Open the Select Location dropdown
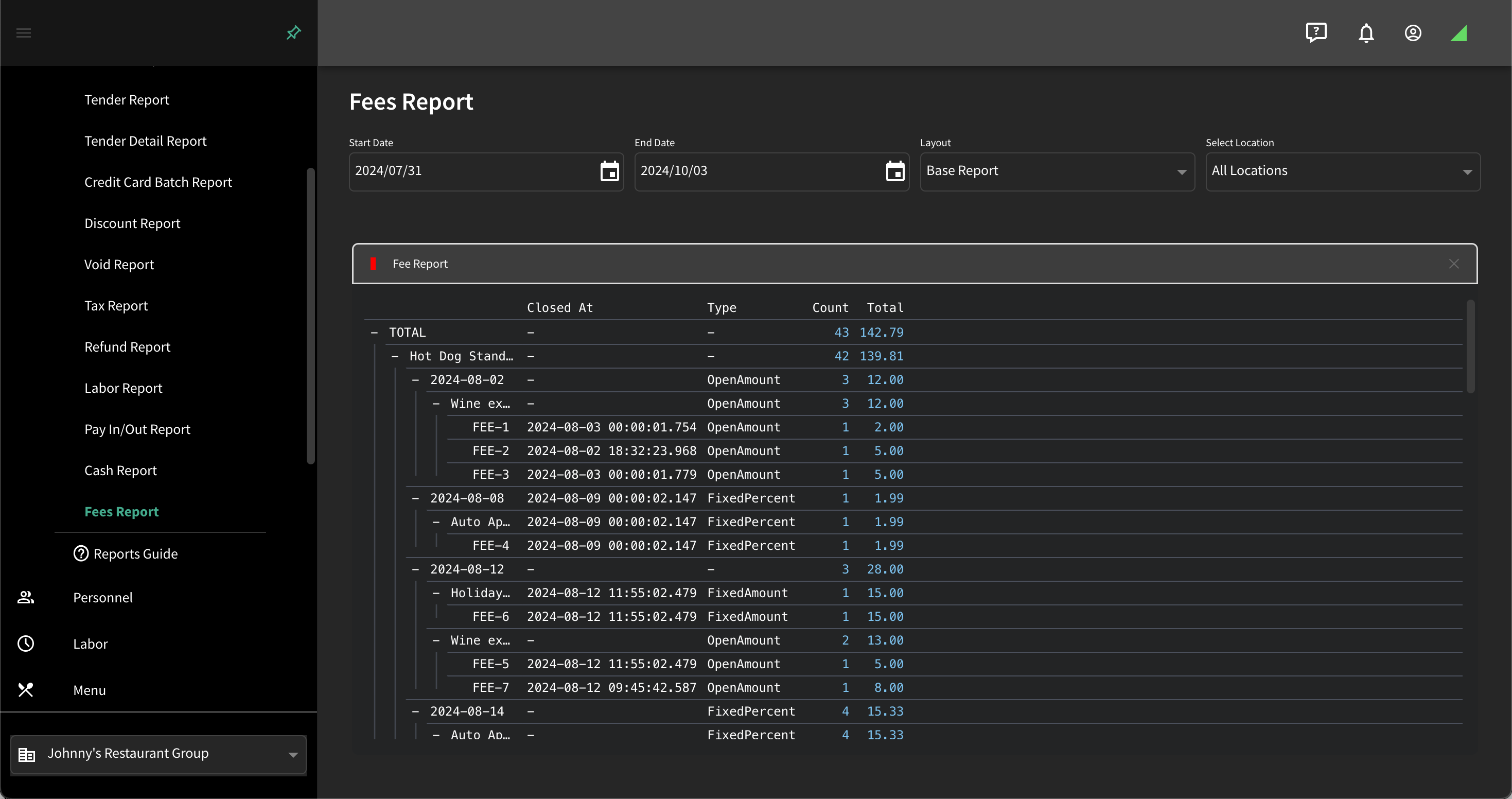The width and height of the screenshot is (1512, 799). click(x=1342, y=171)
